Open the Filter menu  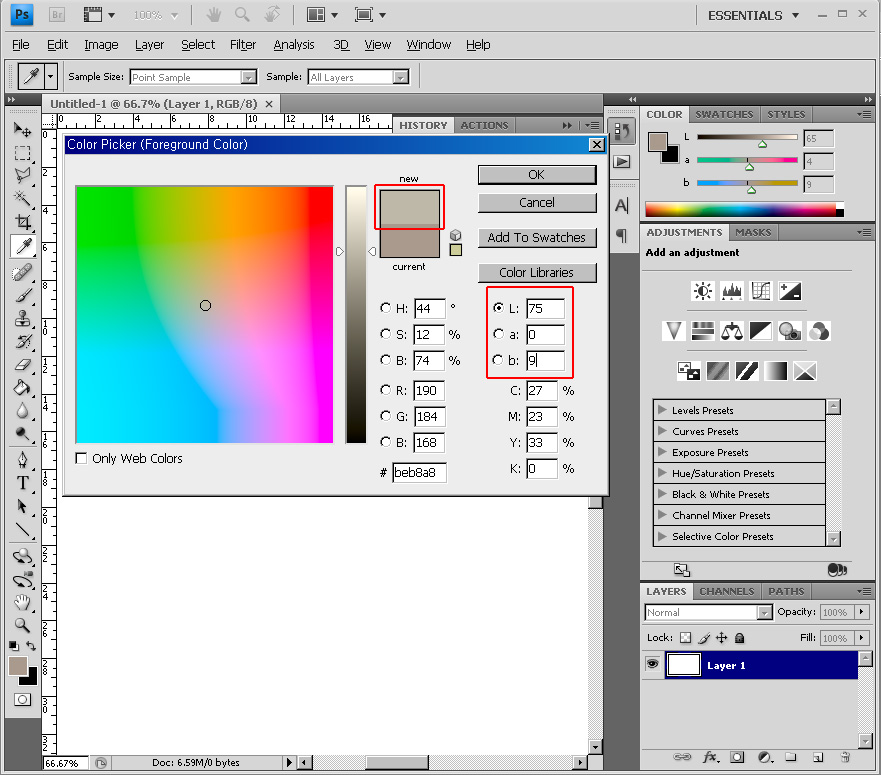(243, 45)
